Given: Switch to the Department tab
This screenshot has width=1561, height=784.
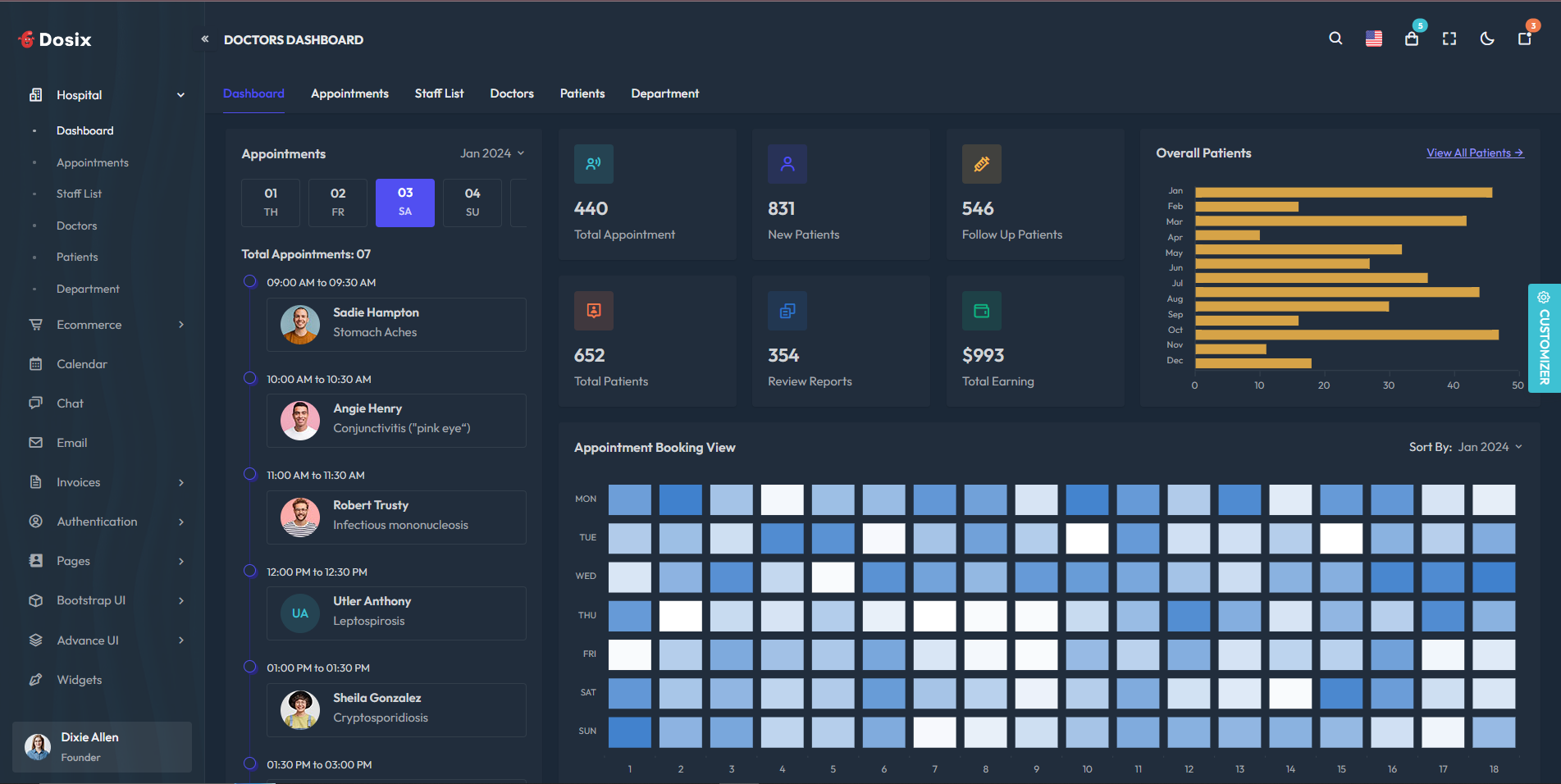Looking at the screenshot, I should click(665, 93).
